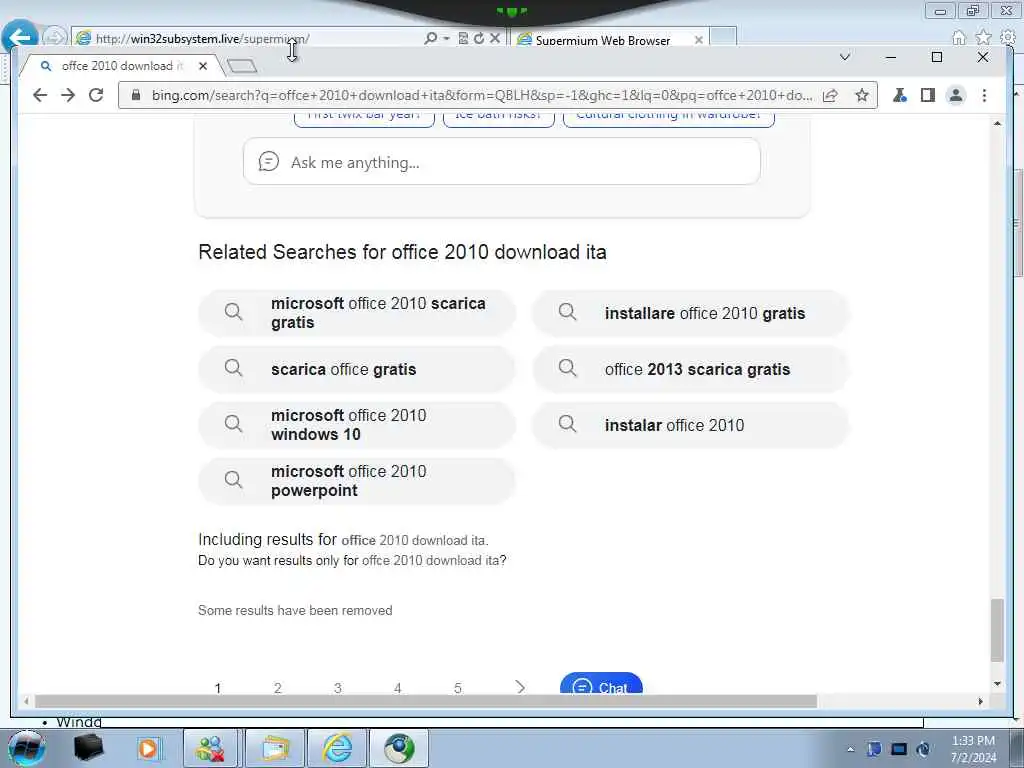Open the black box taskbar icon

[x=88, y=748]
